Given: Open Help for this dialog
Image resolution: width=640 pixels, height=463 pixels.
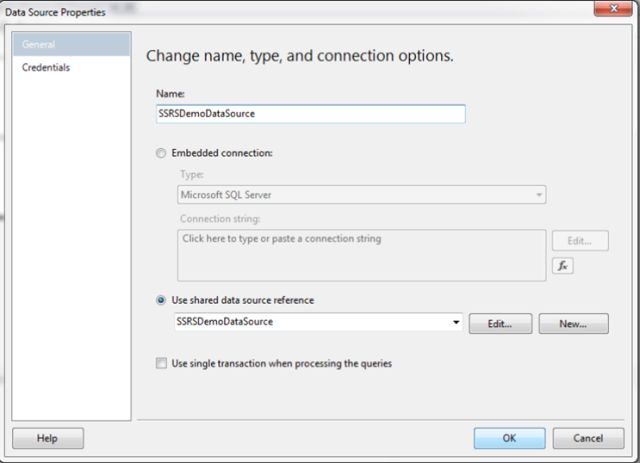Looking at the screenshot, I should pos(48,438).
